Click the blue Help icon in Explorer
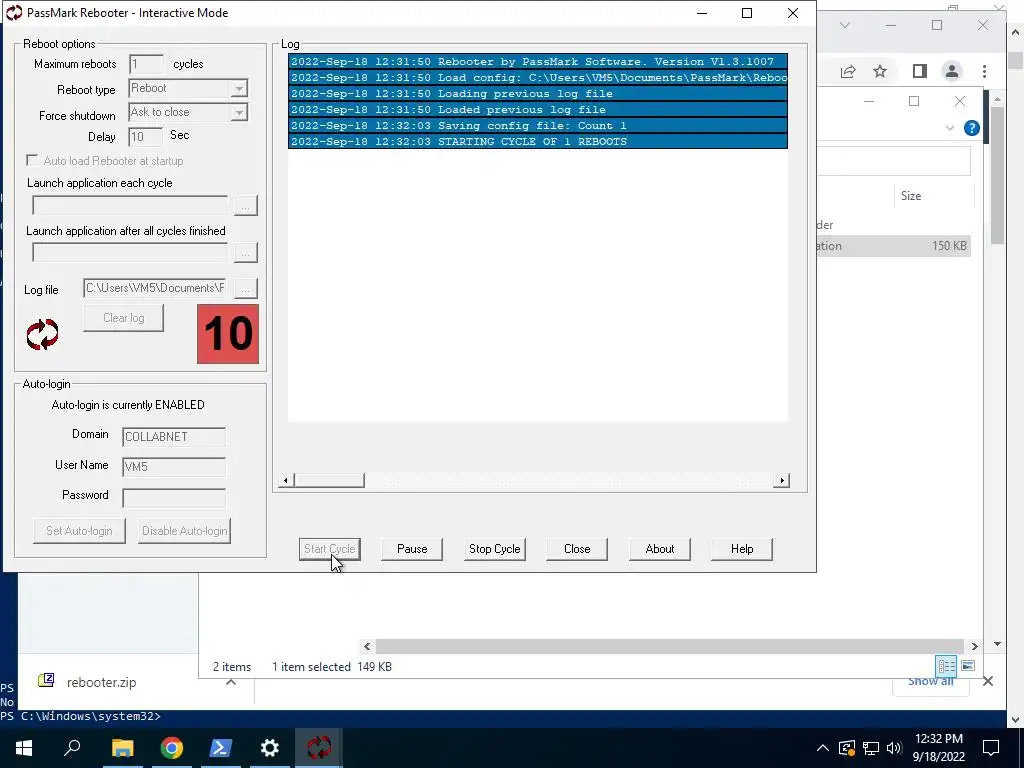Image resolution: width=1024 pixels, height=768 pixels. pos(972,128)
